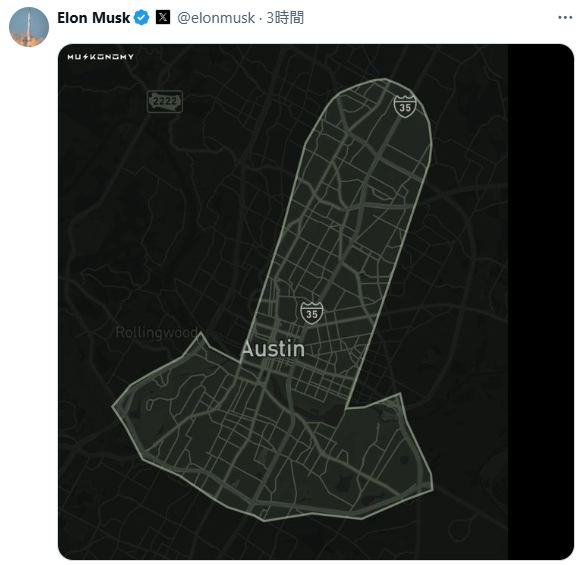Viewport: 585px width, 565px height.
Task: Open the three-dot more options menu
Action: click(x=565, y=18)
